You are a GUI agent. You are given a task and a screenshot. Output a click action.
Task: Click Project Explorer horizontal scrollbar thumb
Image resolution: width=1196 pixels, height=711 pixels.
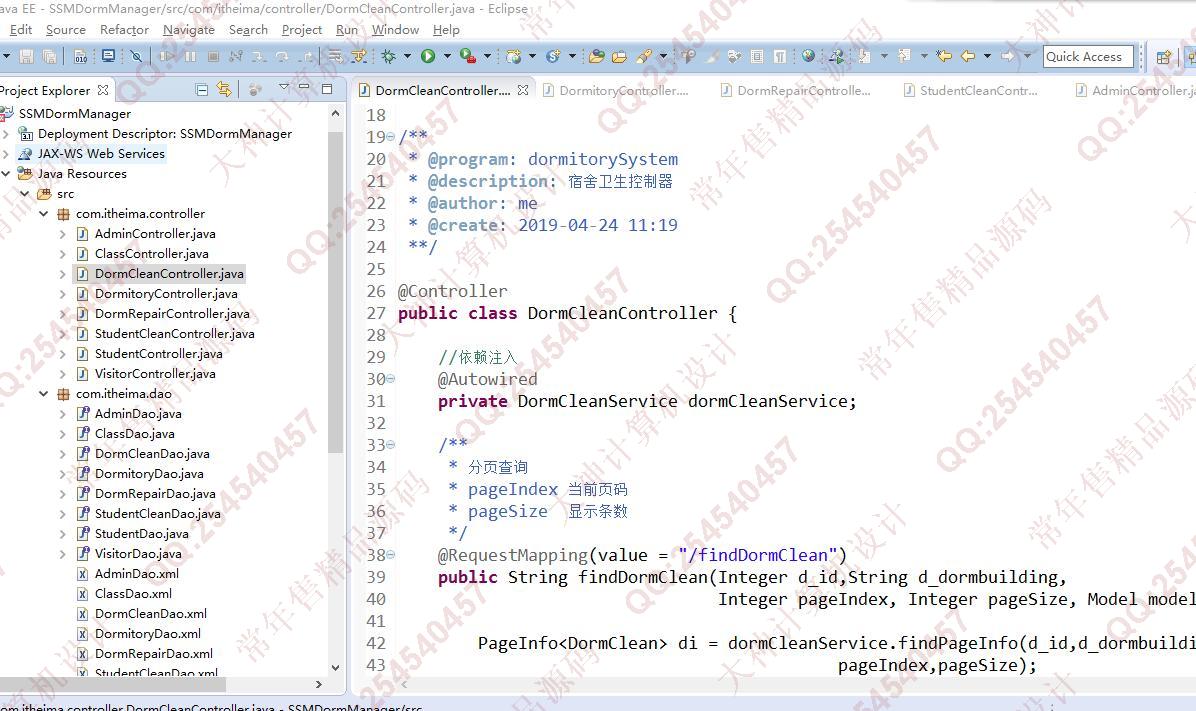coord(113,684)
